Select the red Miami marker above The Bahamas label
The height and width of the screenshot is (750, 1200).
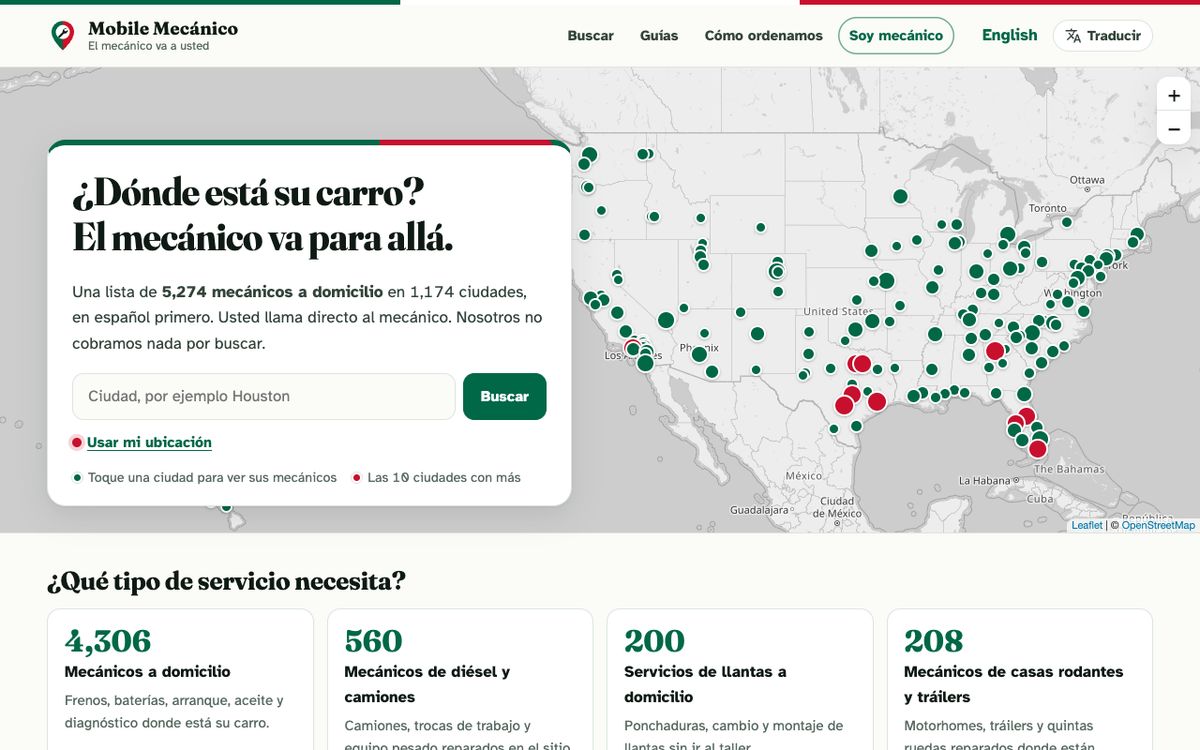coord(1038,449)
